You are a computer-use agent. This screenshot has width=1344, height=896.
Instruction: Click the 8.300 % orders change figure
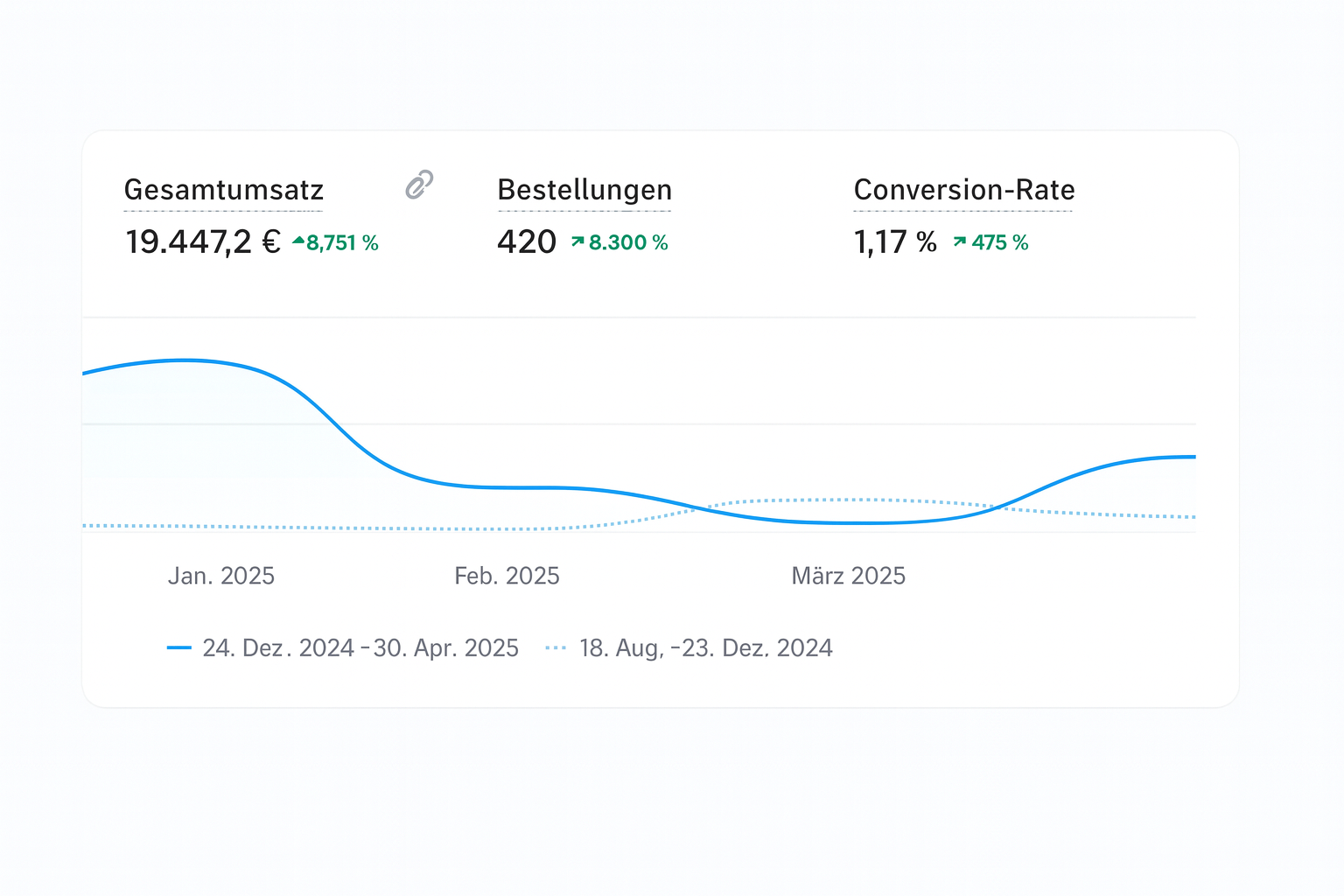628,242
